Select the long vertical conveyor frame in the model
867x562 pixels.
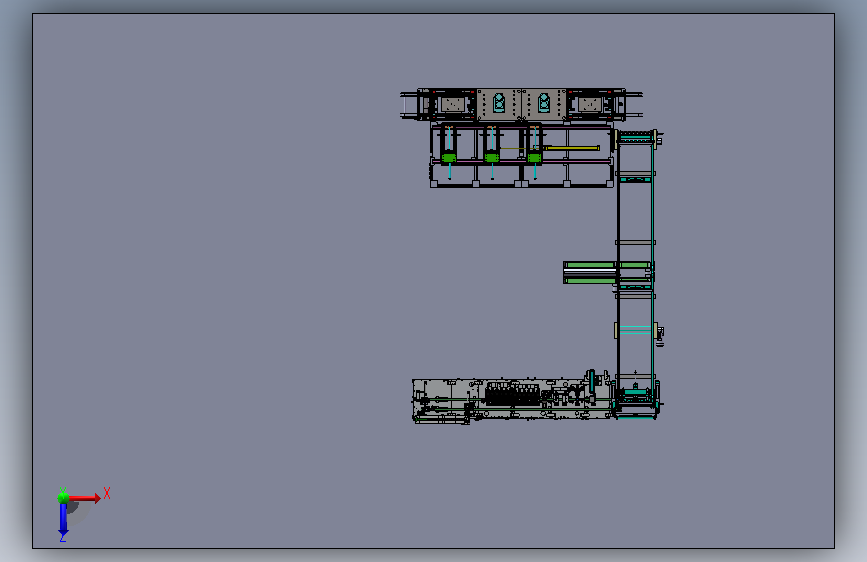click(636, 274)
